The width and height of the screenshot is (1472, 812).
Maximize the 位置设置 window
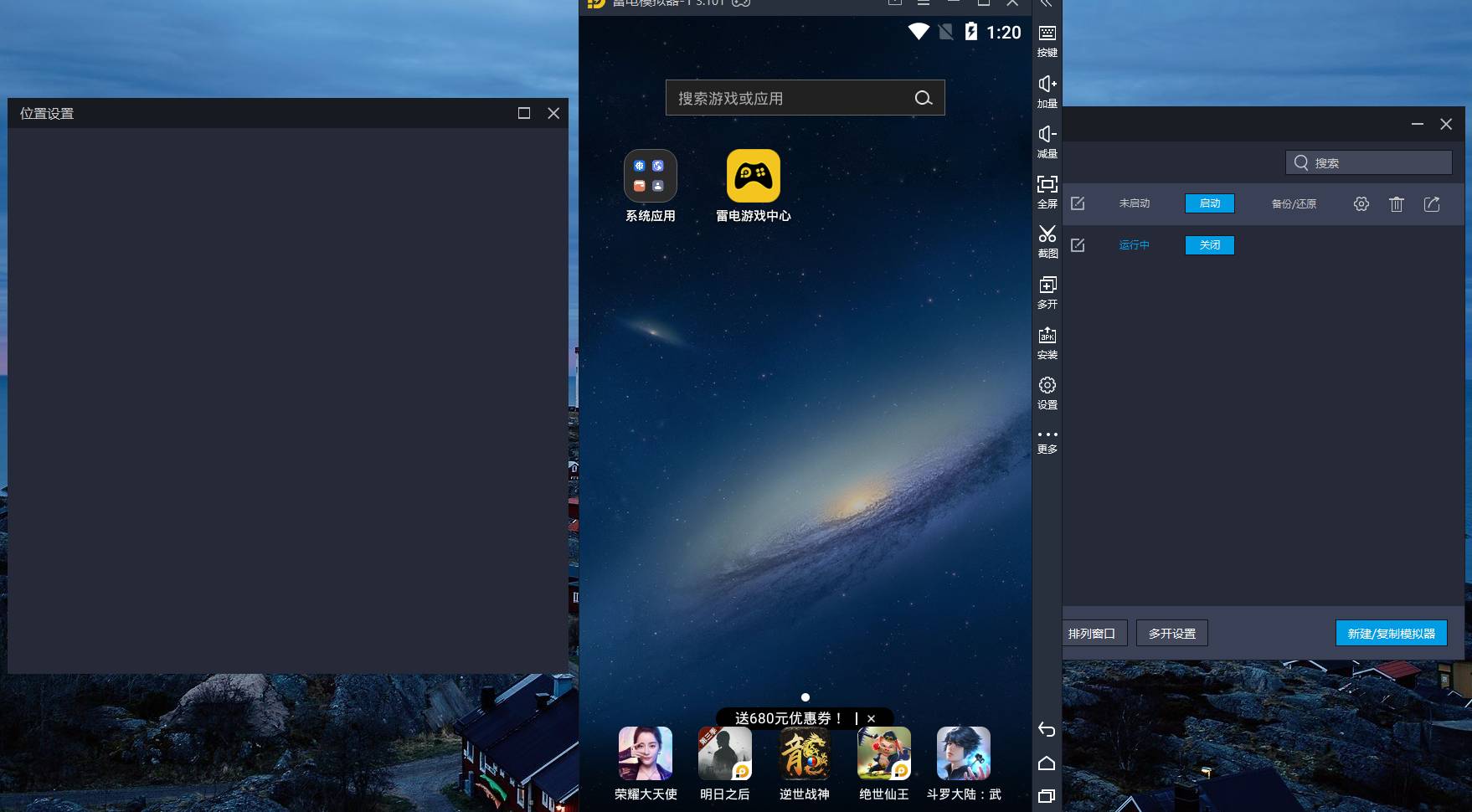524,113
